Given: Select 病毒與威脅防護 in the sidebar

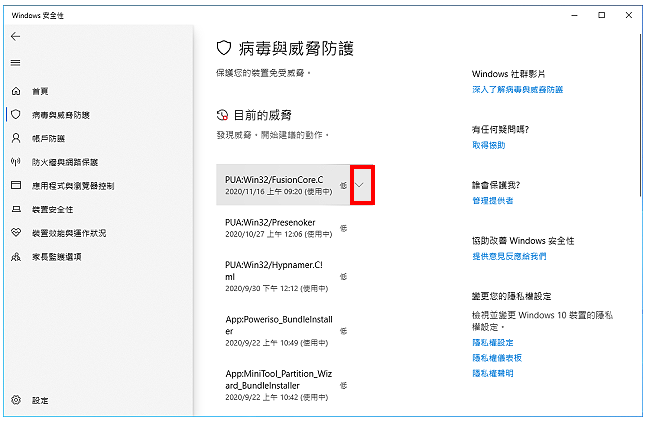Looking at the screenshot, I should 61,115.
